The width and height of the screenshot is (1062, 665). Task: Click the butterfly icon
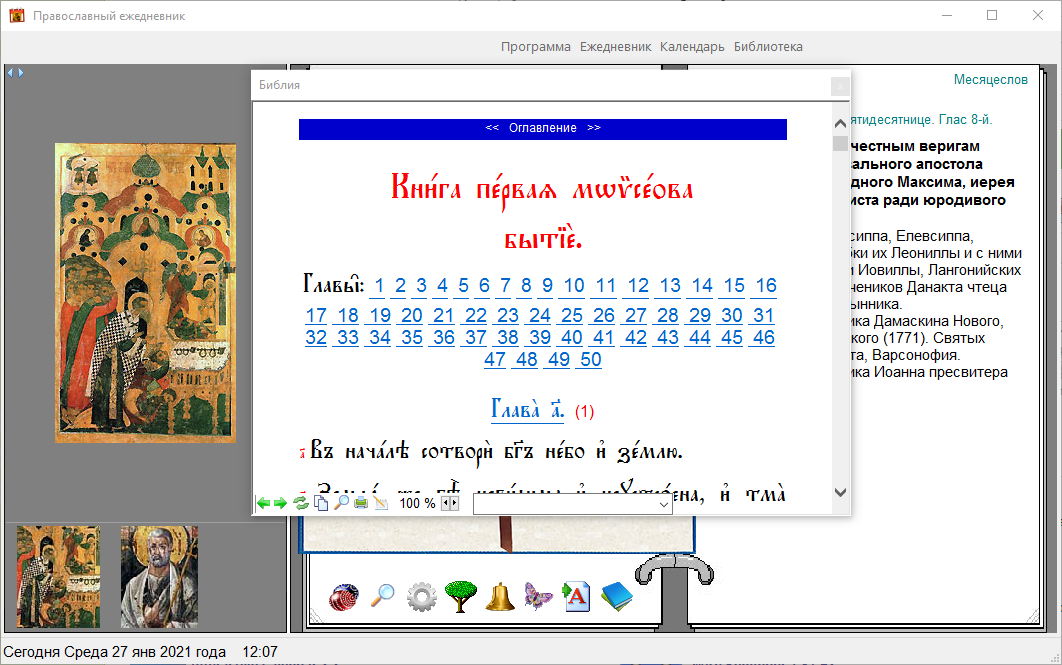[538, 597]
